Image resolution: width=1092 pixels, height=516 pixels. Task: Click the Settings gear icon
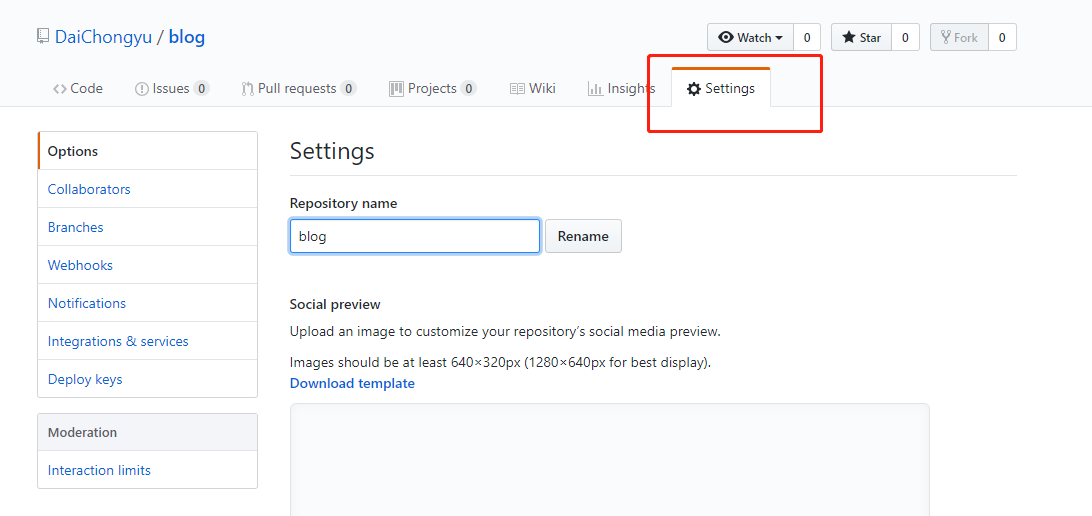(694, 89)
